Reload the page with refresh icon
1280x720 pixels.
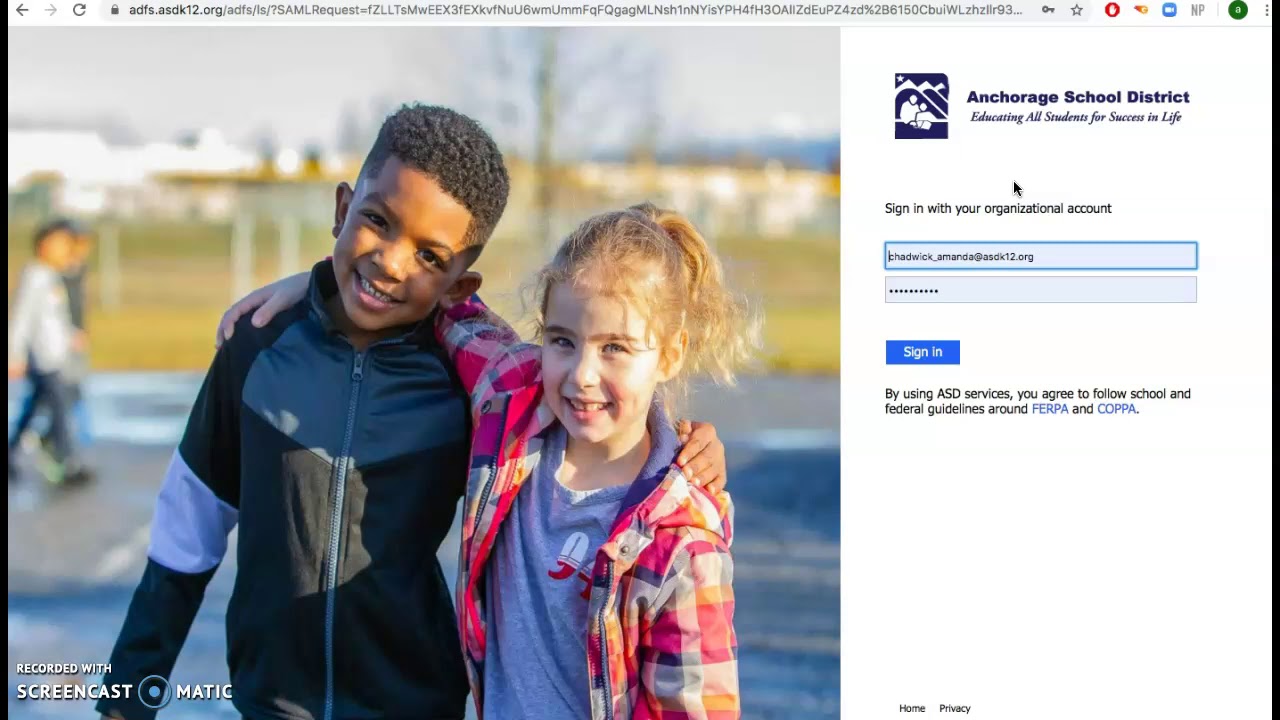[79, 10]
